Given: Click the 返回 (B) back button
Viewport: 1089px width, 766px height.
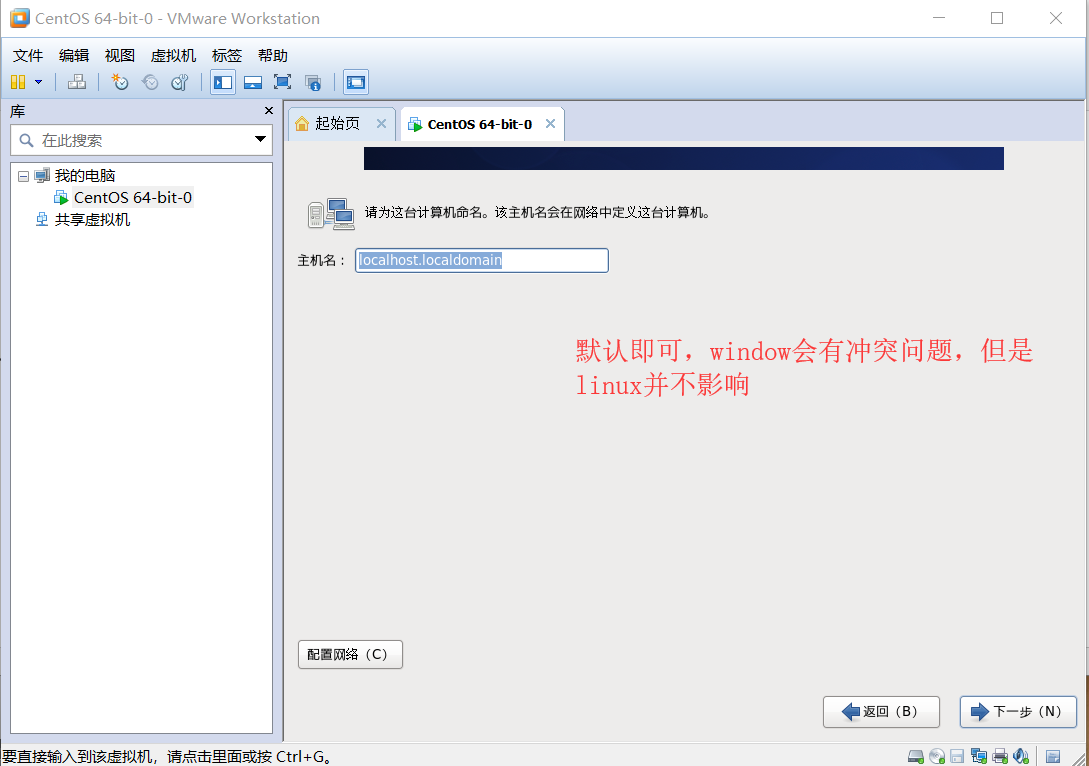Looking at the screenshot, I should tap(881, 712).
